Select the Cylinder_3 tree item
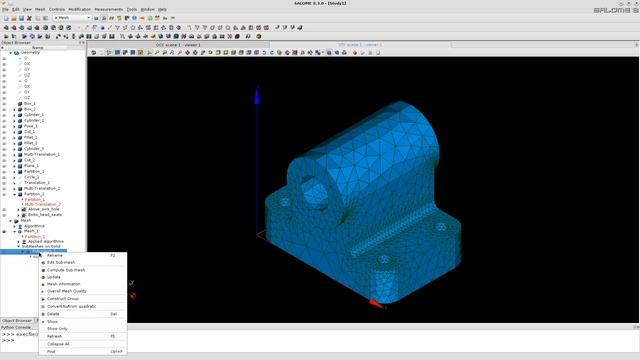 pos(34,149)
